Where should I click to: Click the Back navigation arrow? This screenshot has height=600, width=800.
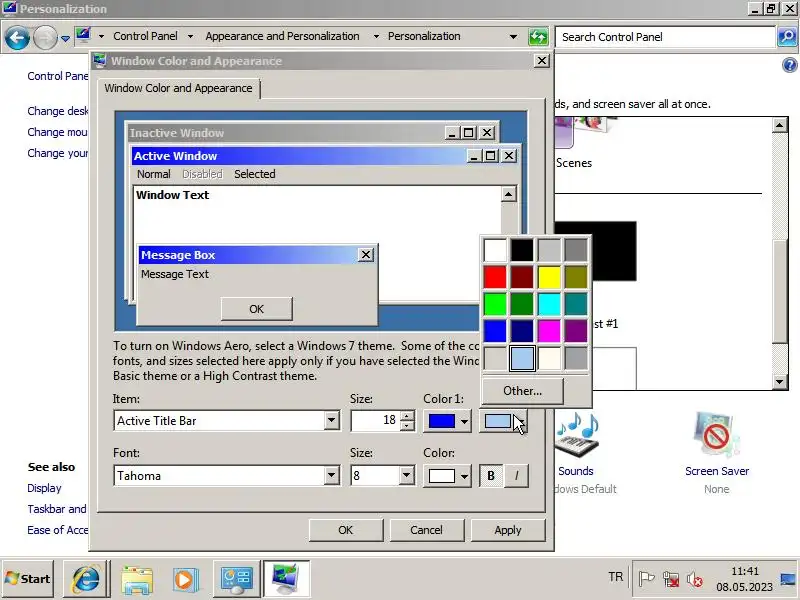17,37
